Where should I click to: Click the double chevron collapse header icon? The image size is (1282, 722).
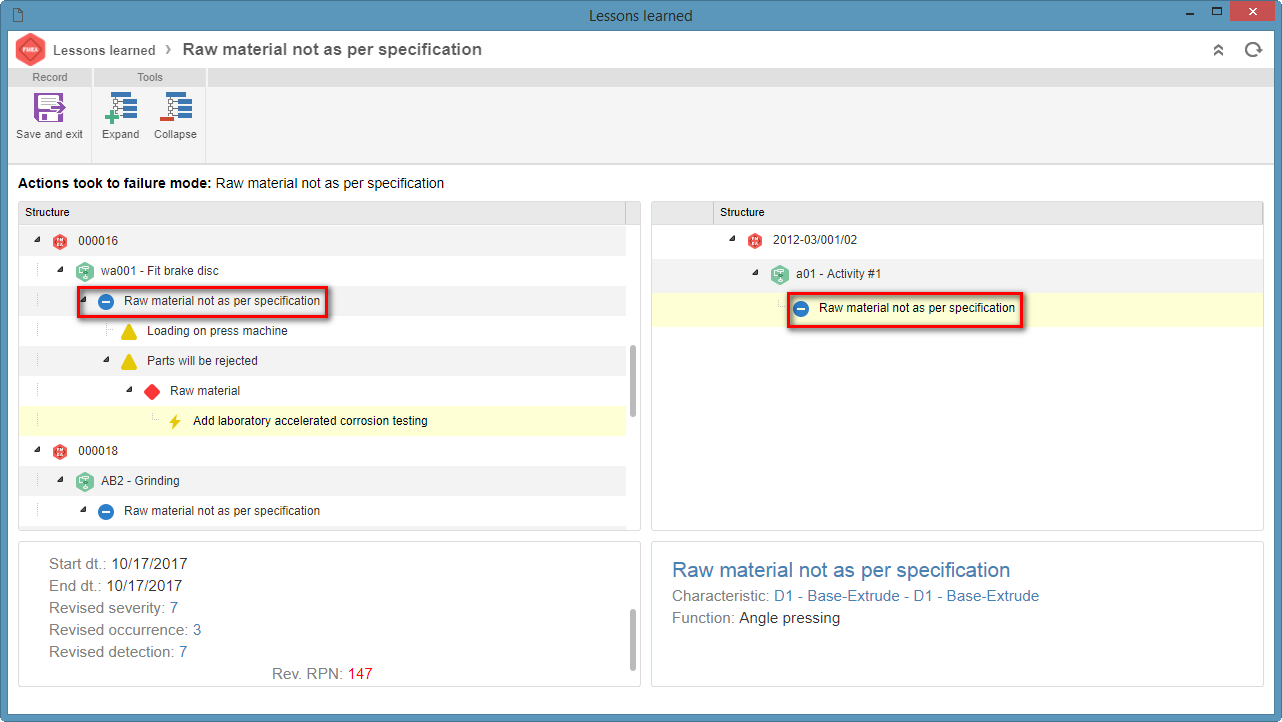point(1218,50)
